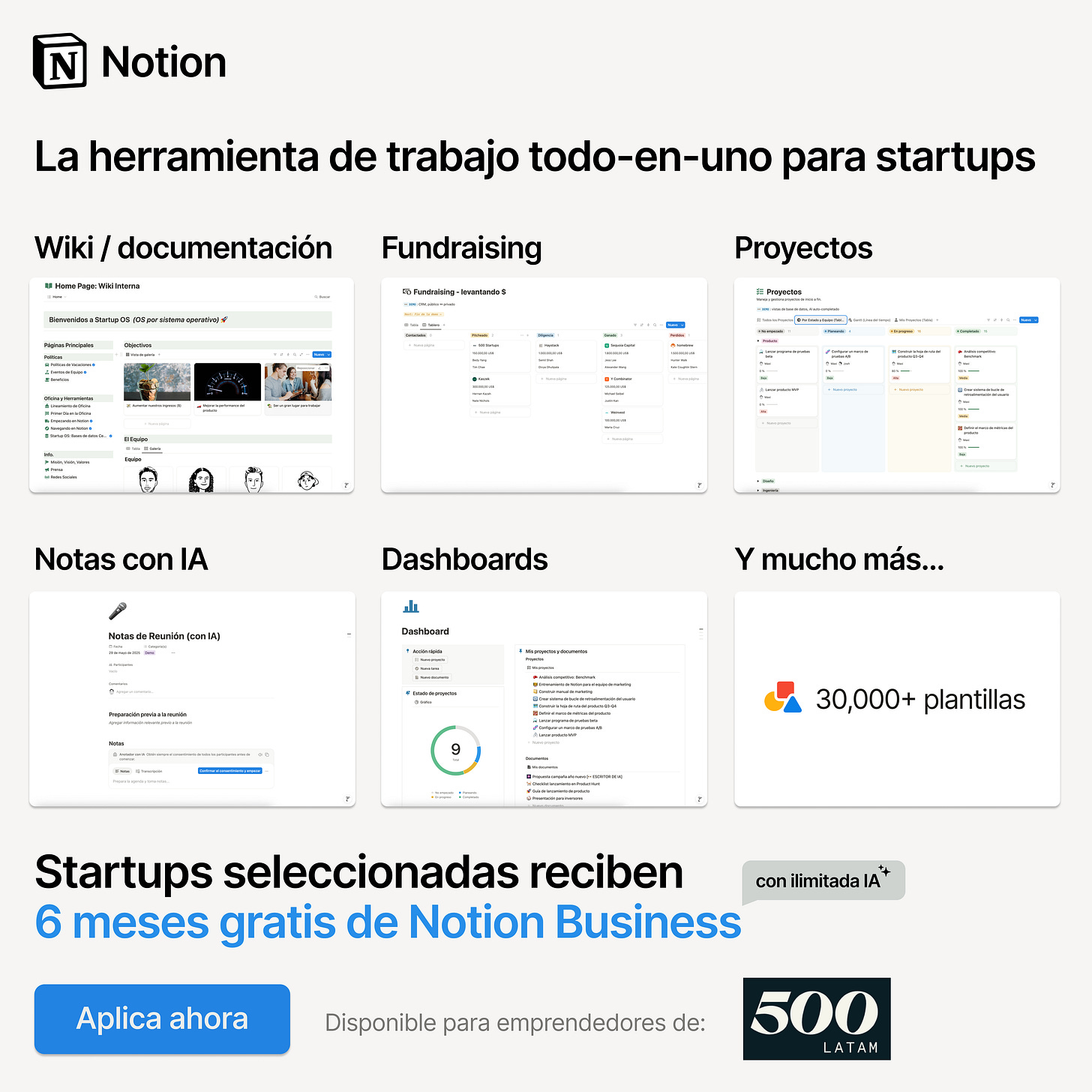Click the 500 LATAM logo

[x=817, y=1018]
